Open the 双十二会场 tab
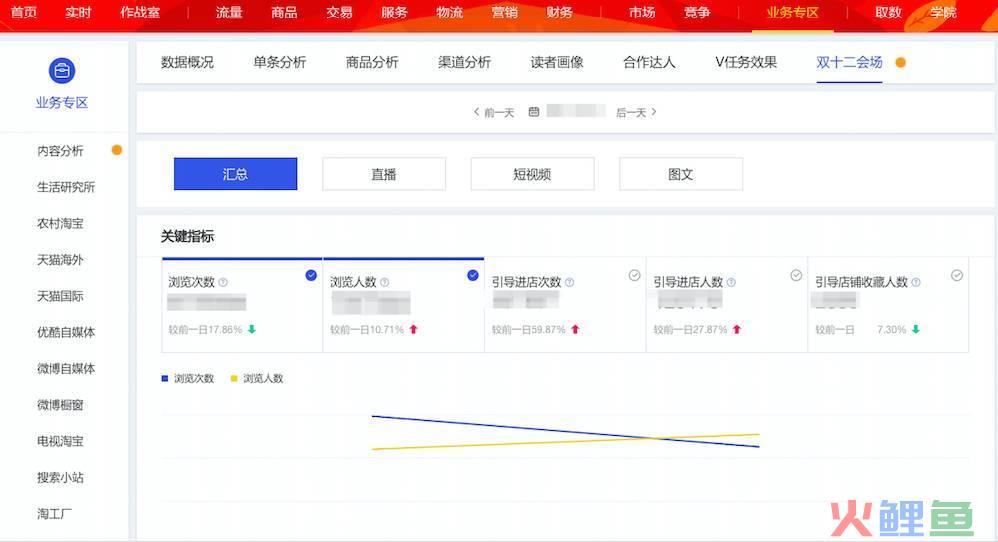This screenshot has height=542, width=998. coord(849,62)
